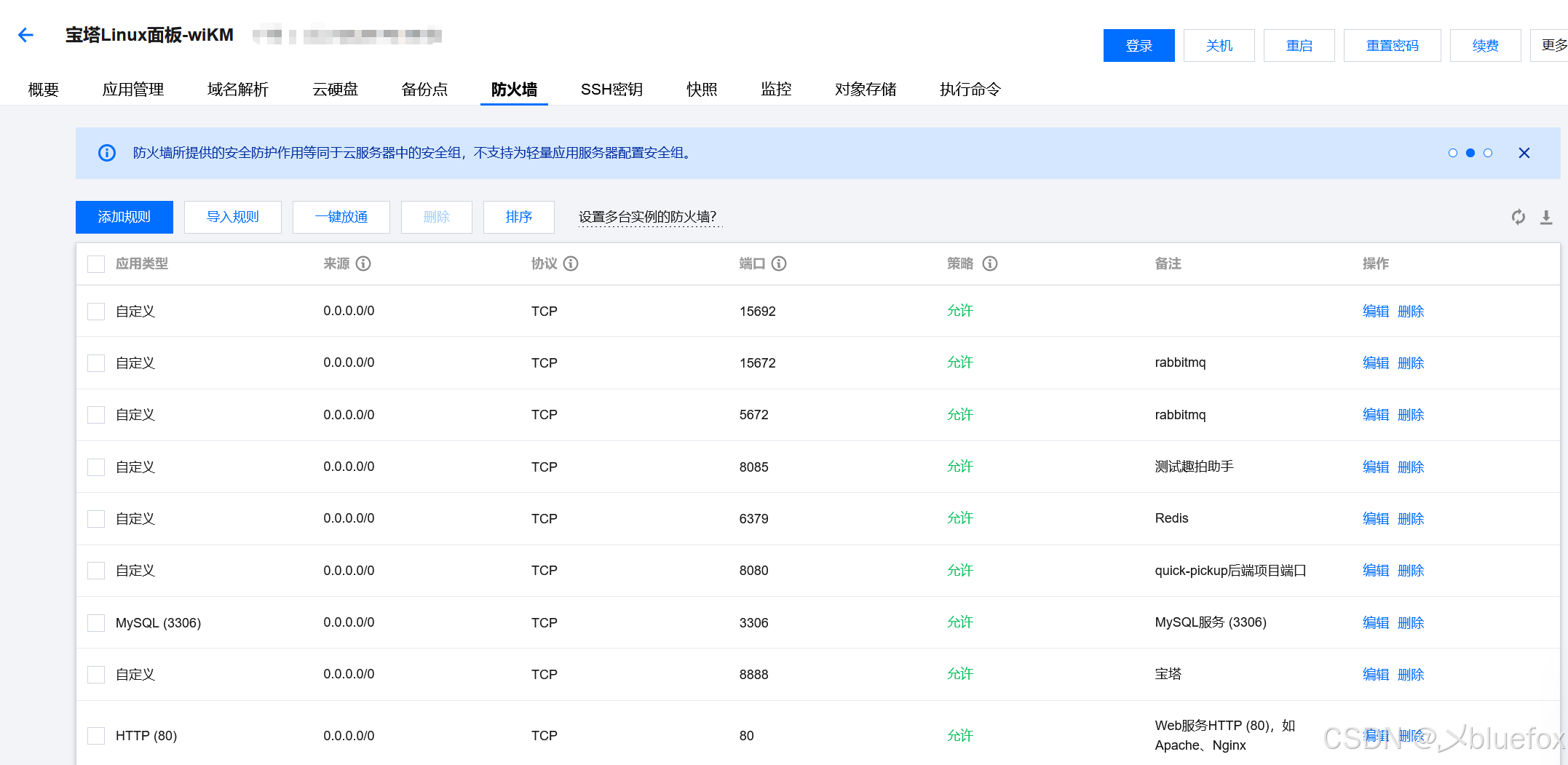Click the 备注 column header
Viewport: 1568px width, 765px height.
tap(1168, 263)
